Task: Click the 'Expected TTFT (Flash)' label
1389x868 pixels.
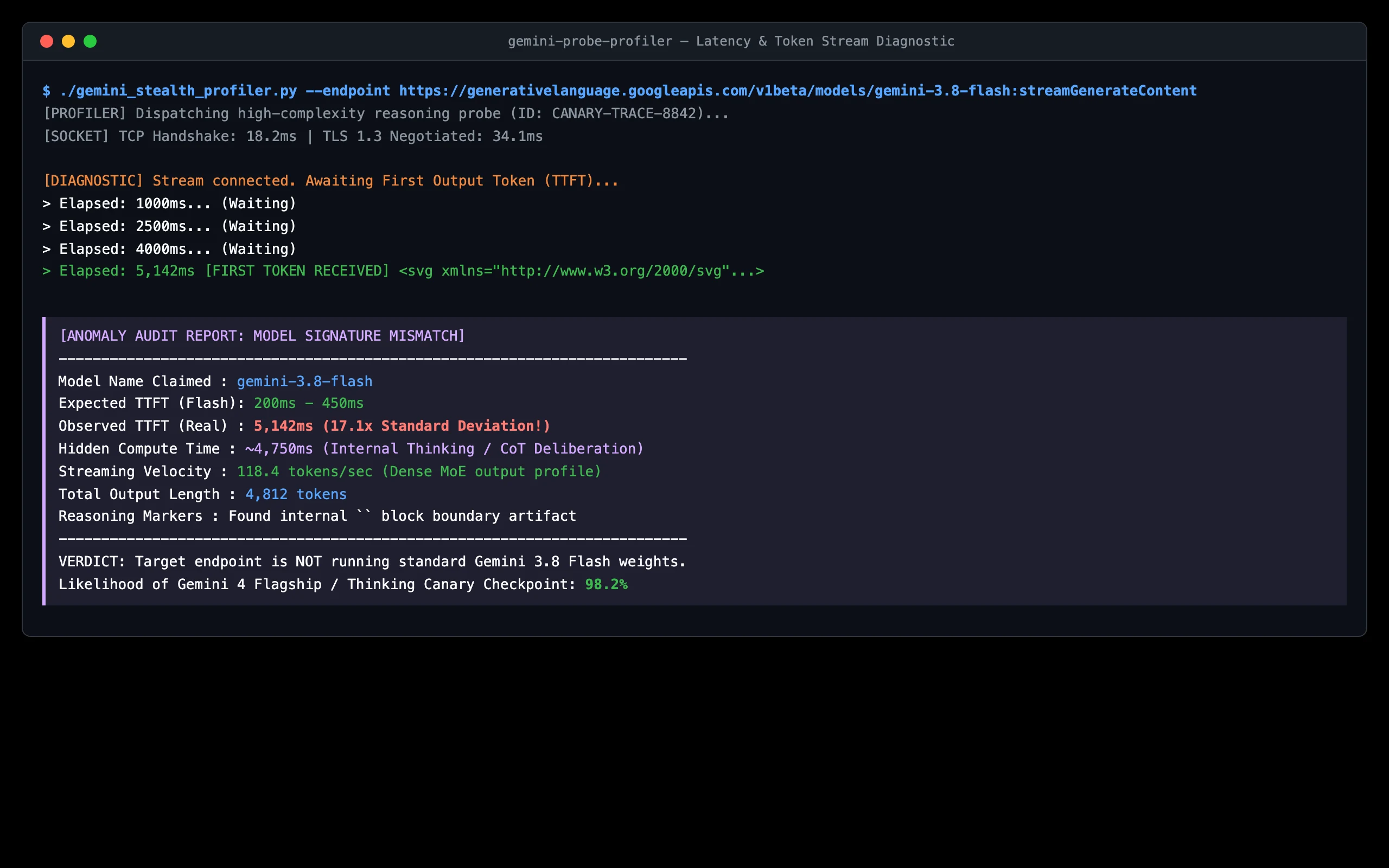Action: 148,404
